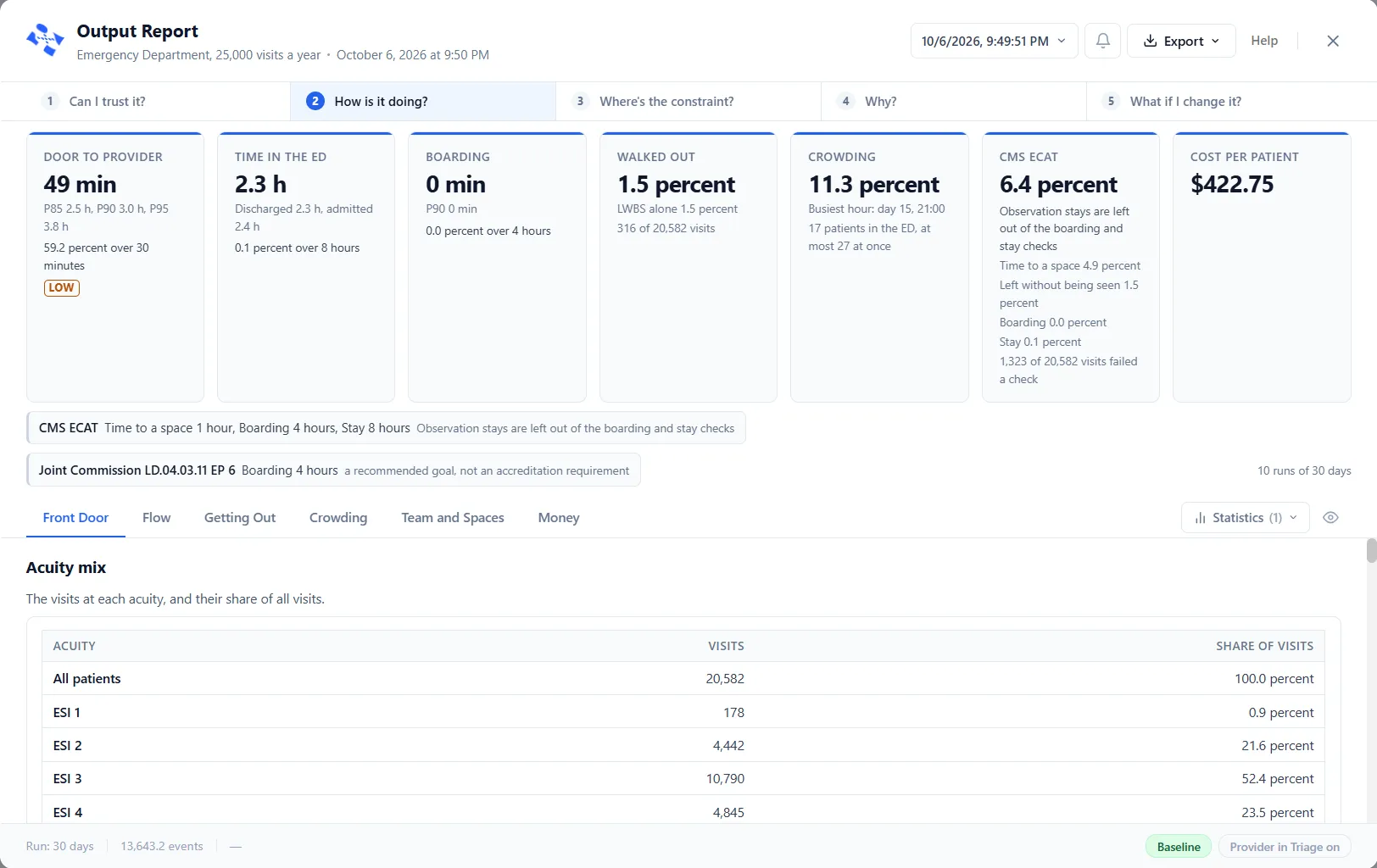This screenshot has width=1377, height=868.
Task: Click the Help link
Action: coord(1264,41)
